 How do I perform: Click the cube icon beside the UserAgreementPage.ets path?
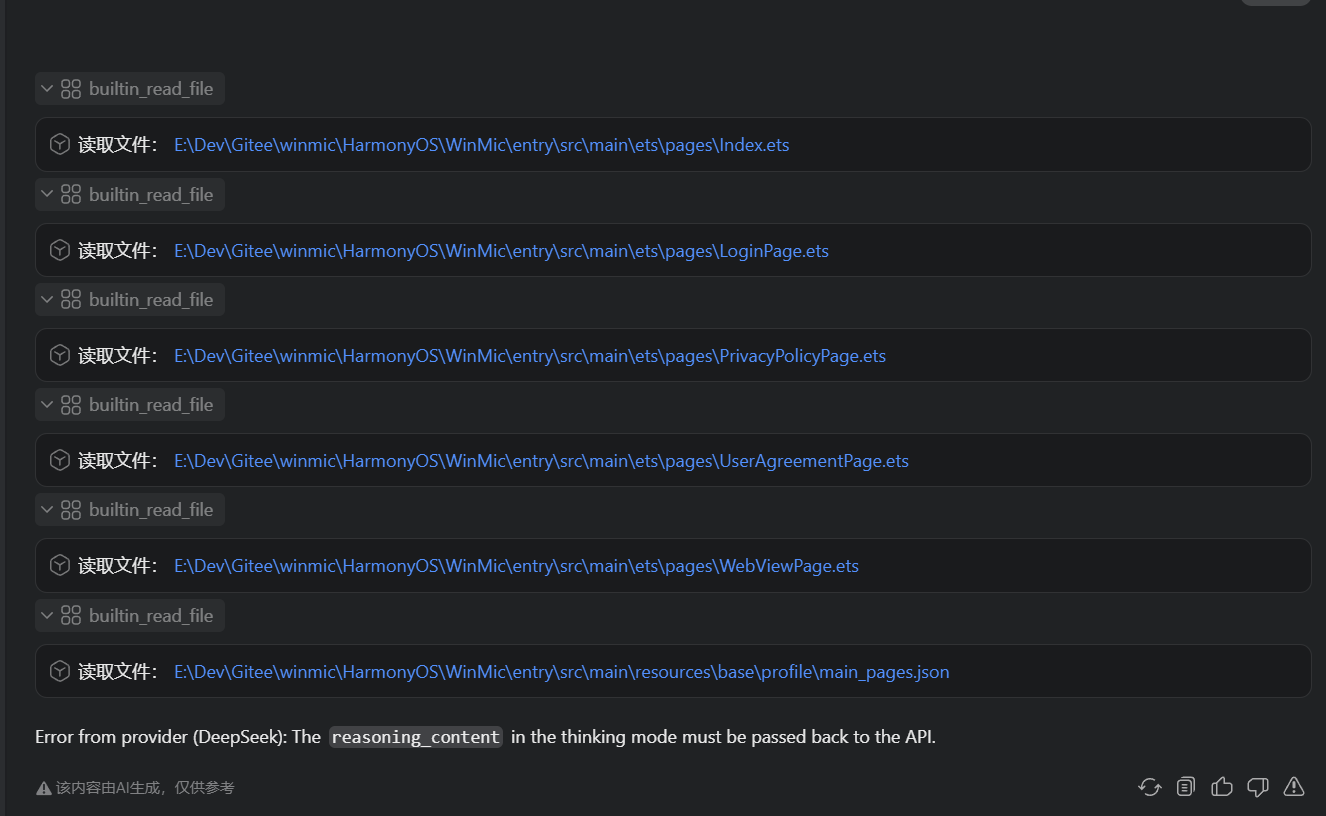pyautogui.click(x=60, y=460)
